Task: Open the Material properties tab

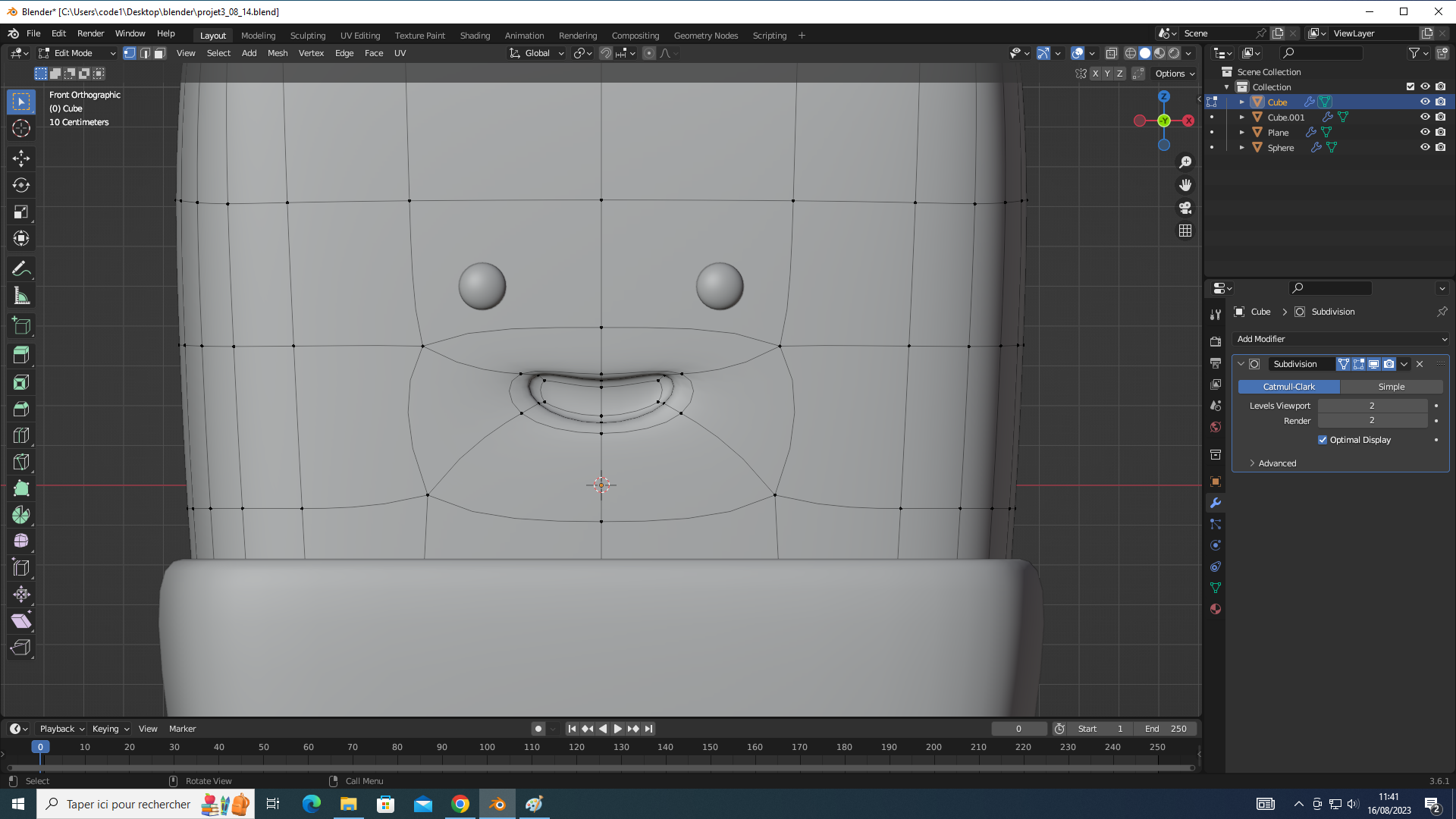Action: pos(1216,609)
